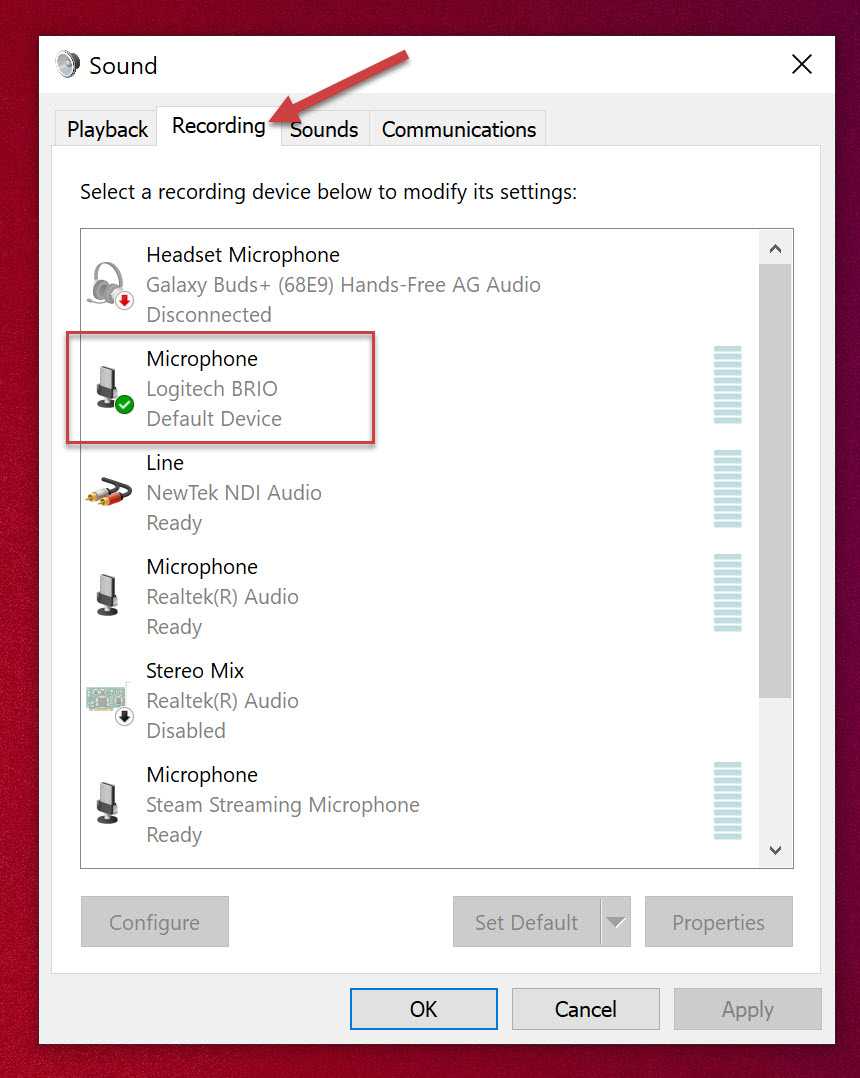Switch to the Playback tab
Viewport: 860px width, 1078px height.
point(107,129)
